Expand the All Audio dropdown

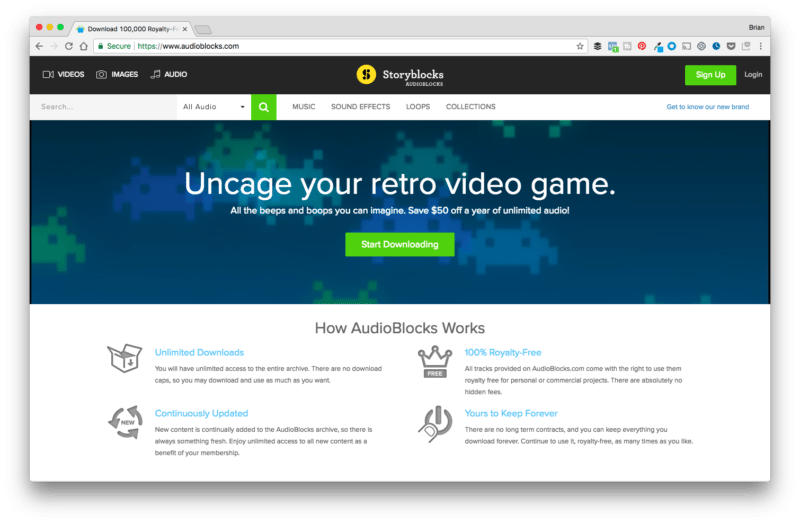(x=214, y=107)
